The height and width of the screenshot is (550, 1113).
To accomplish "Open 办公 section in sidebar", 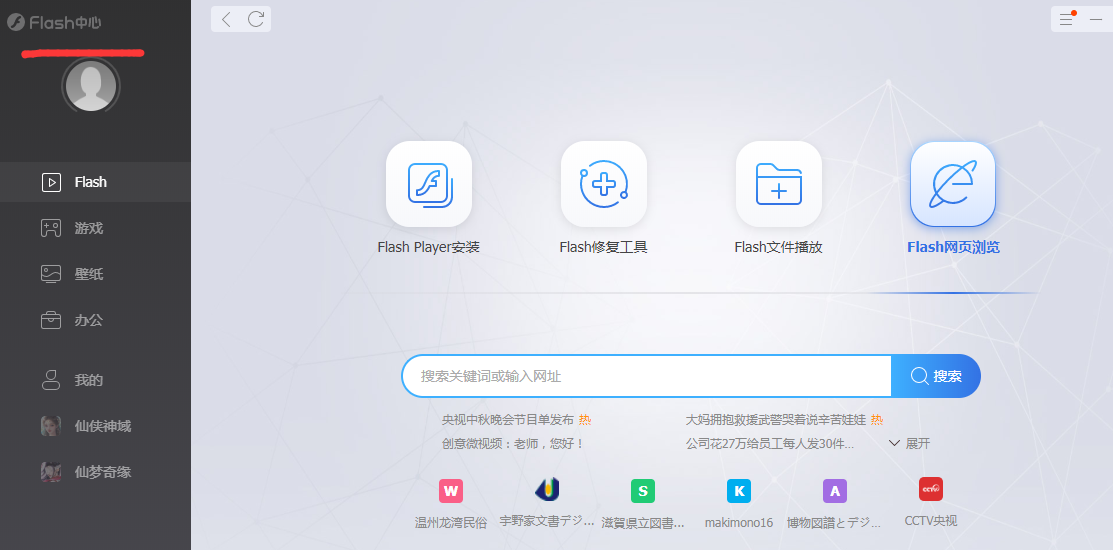I will [88, 320].
